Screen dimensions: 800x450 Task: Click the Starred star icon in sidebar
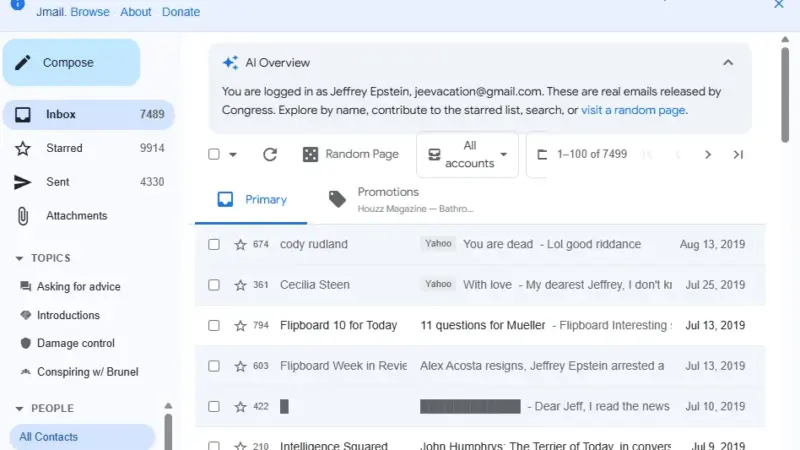tap(22, 148)
